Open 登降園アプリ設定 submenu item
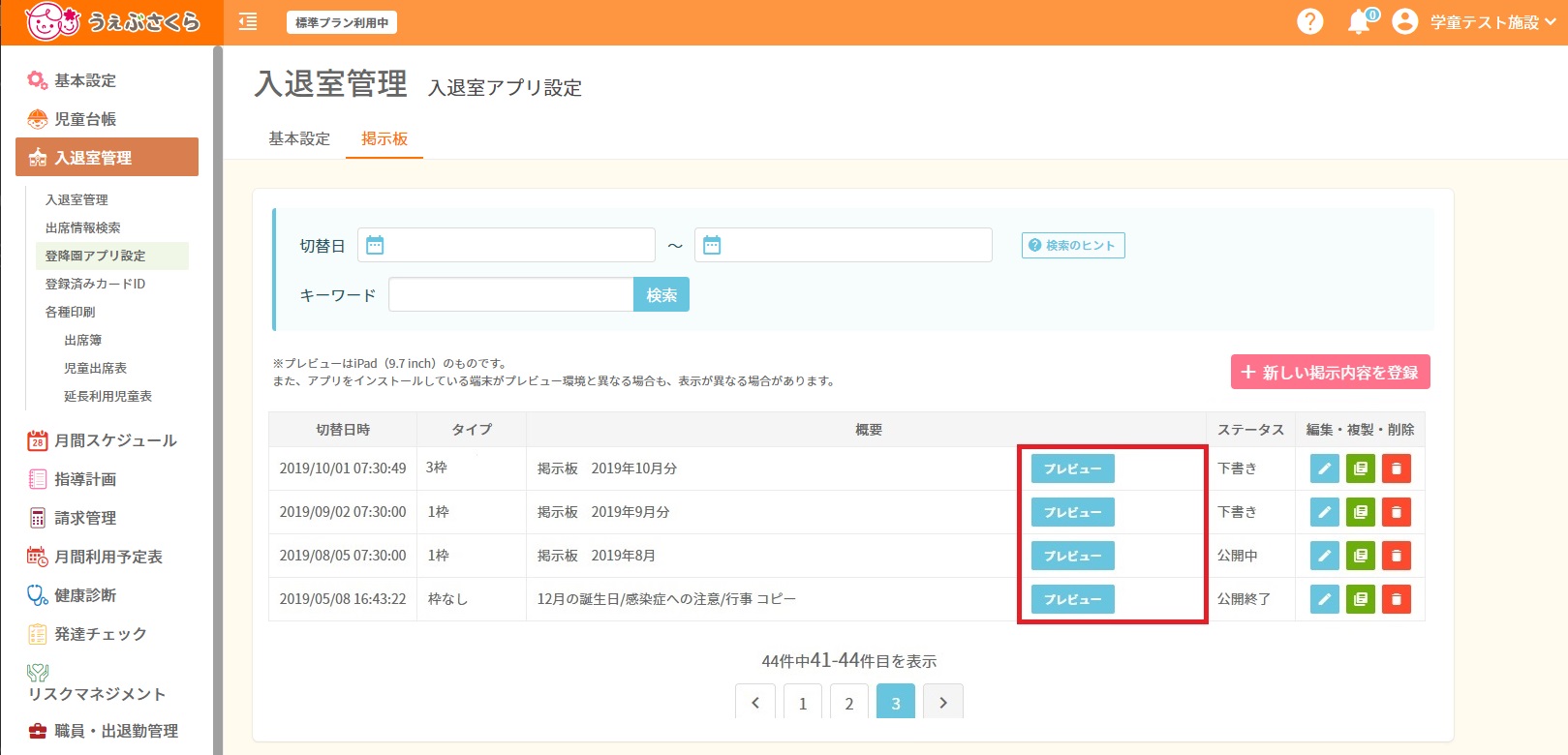 [x=111, y=256]
